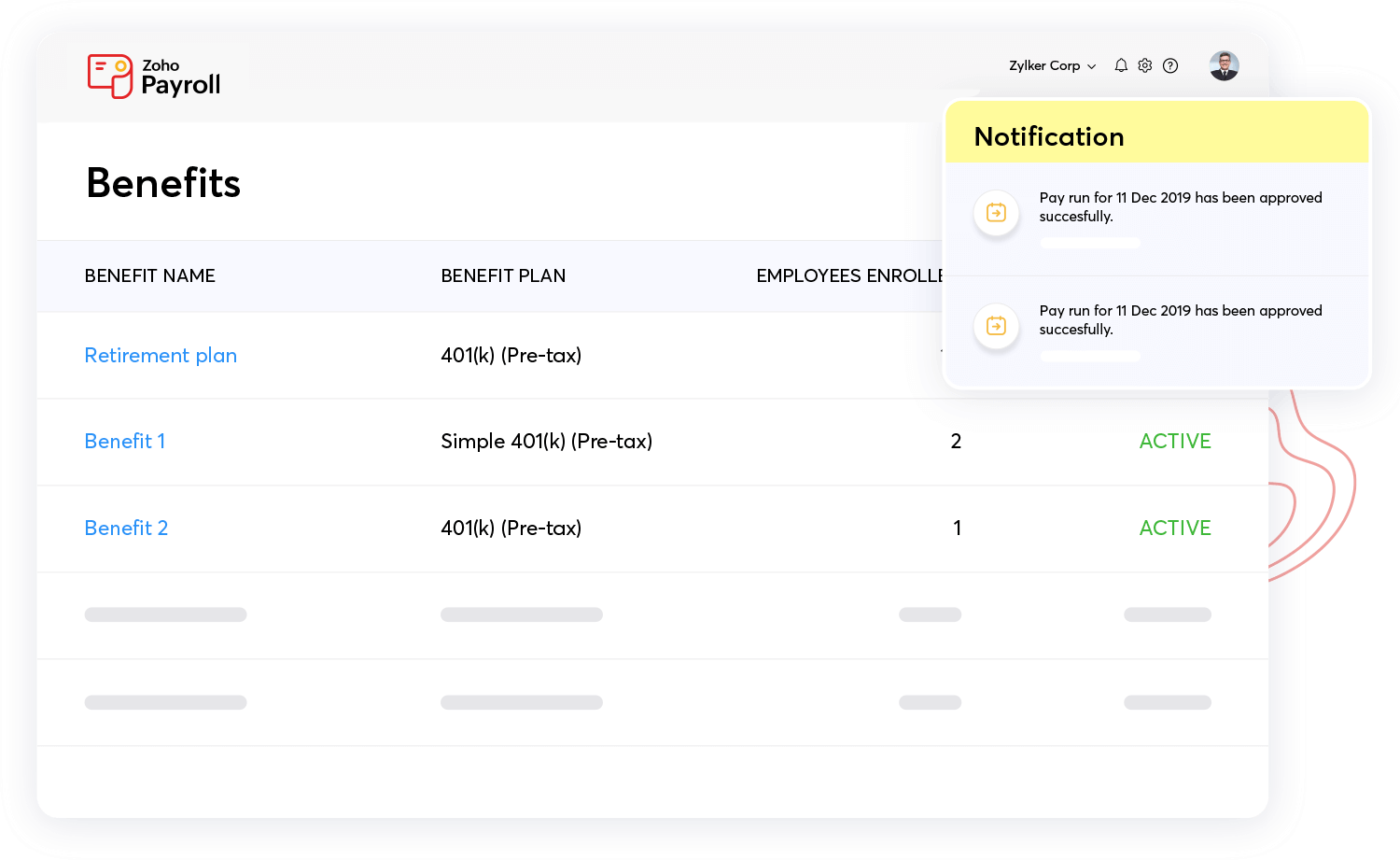Viewport: 1400px width, 860px height.
Task: Open the Zoho Payroll home via the logo
Action: coord(154,76)
